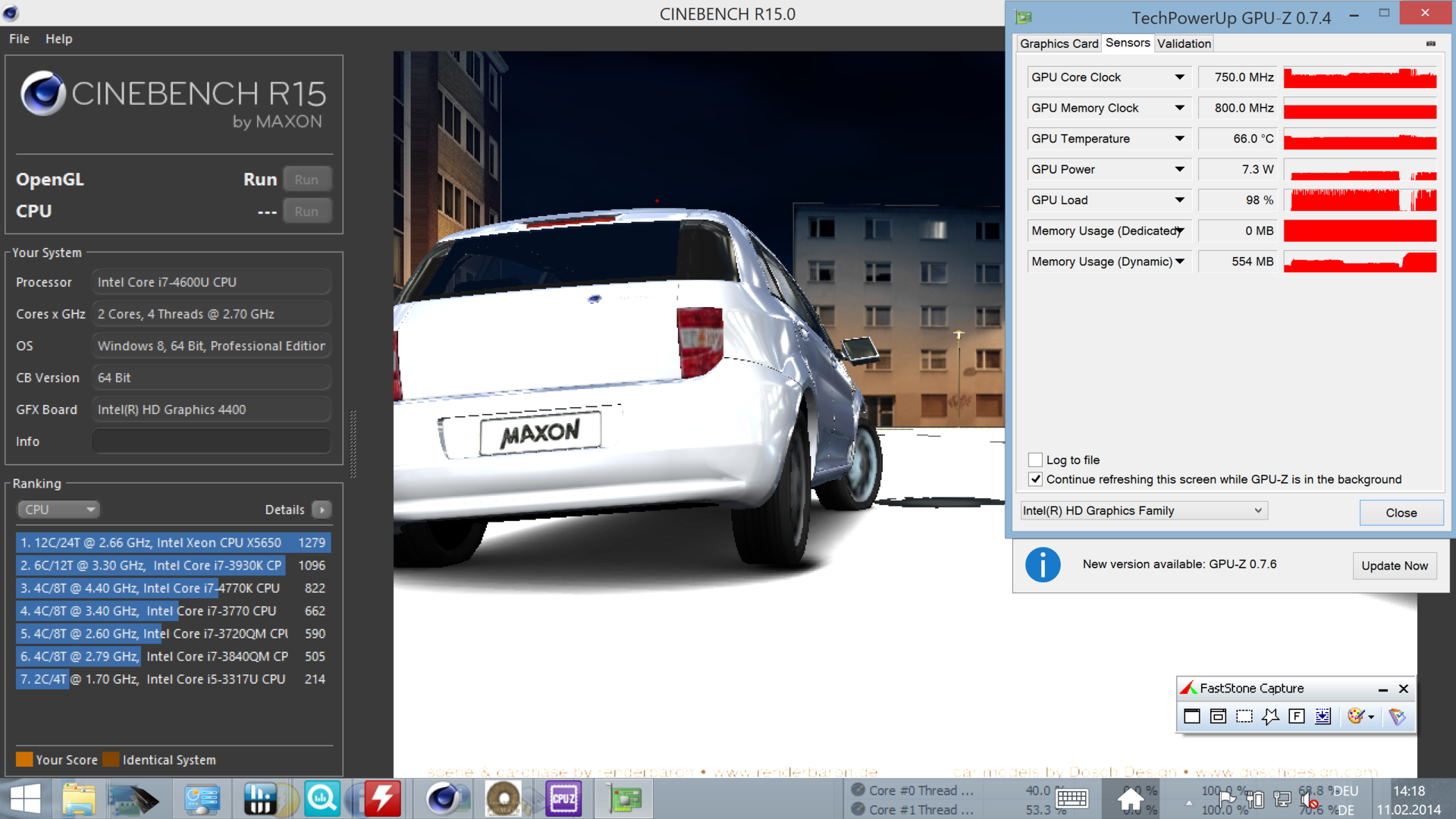
Task: Click the blue info icon in GPU-Z
Action: 1043,565
